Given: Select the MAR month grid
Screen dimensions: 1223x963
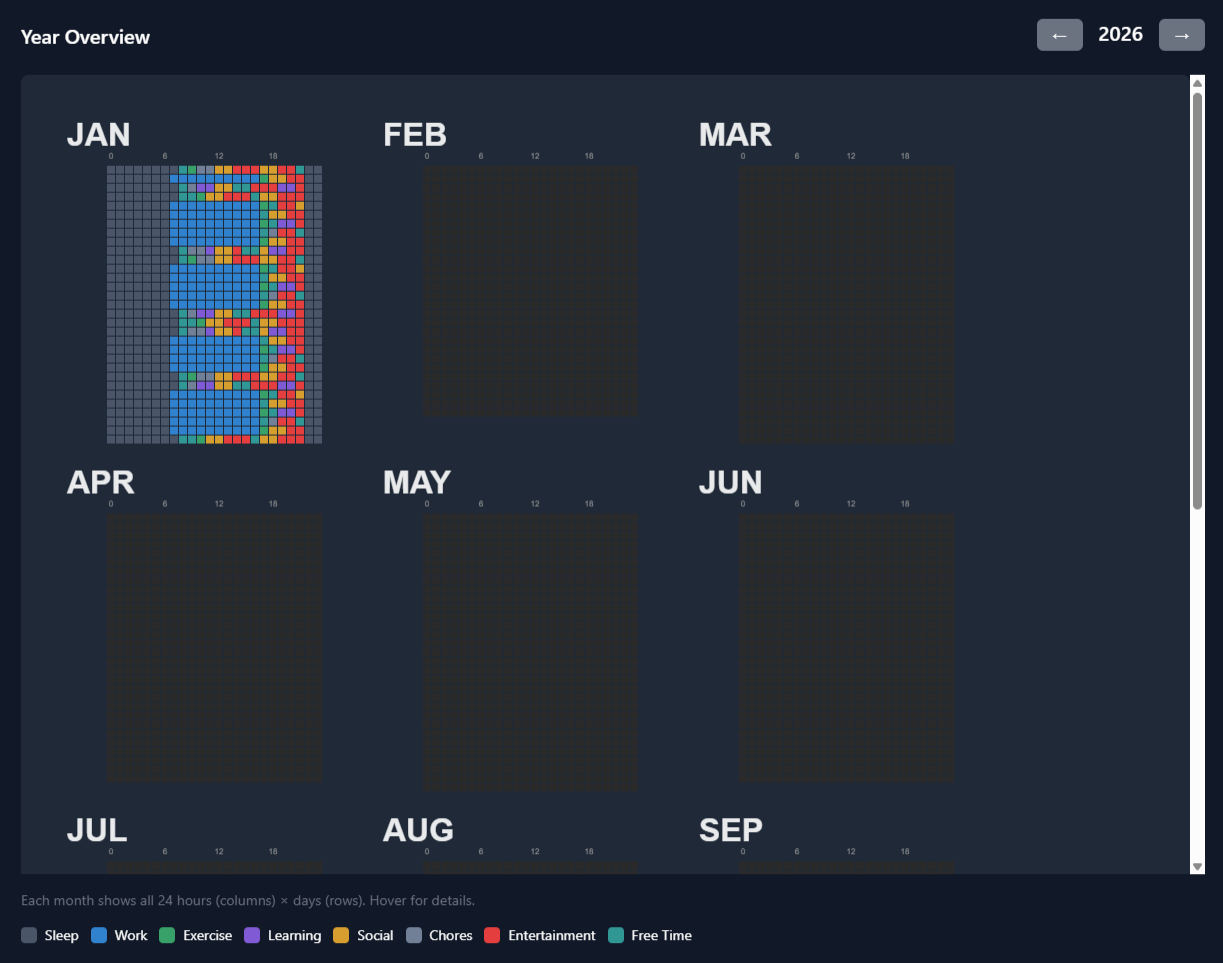Looking at the screenshot, I should (x=846, y=303).
